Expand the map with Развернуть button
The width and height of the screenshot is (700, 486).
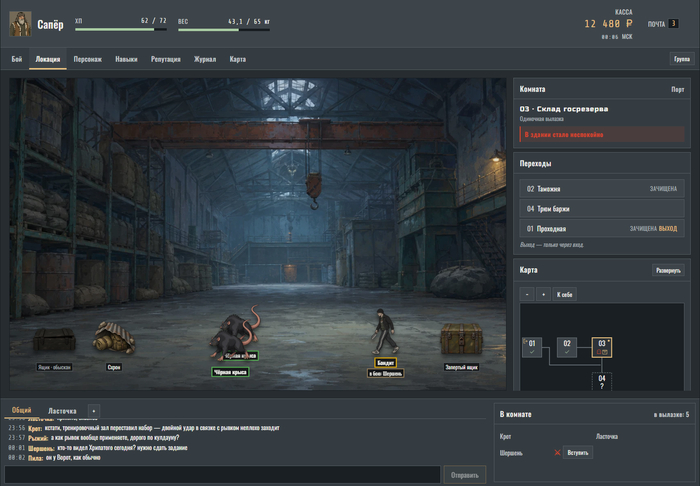(668, 270)
